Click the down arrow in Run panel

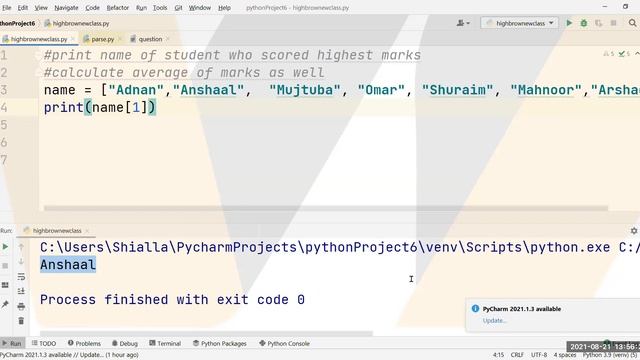coord(21,261)
